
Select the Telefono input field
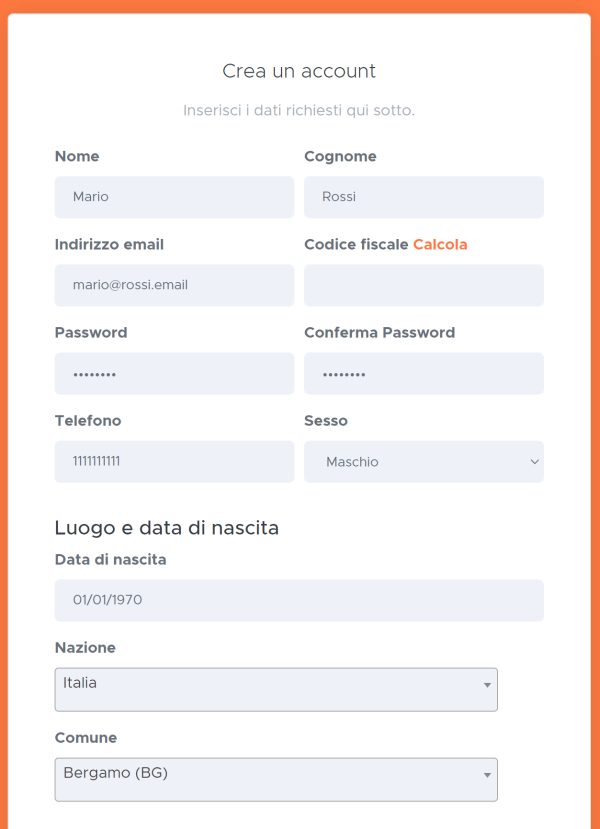174,462
